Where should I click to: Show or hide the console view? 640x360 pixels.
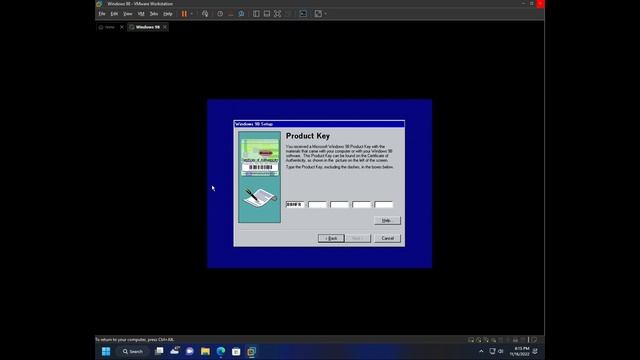click(303, 13)
